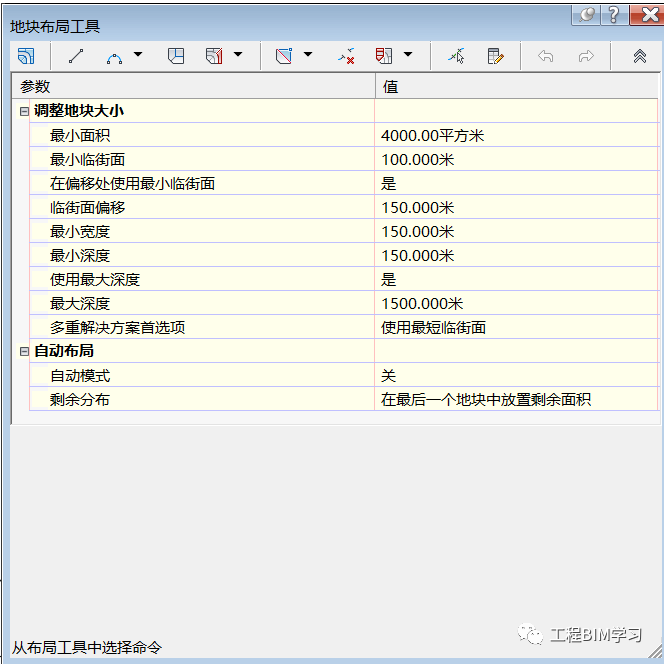Image resolution: width=664 pixels, height=664 pixels.
Task: Edit the 最小面积 value 4000.00平方米
Action: (x=517, y=136)
